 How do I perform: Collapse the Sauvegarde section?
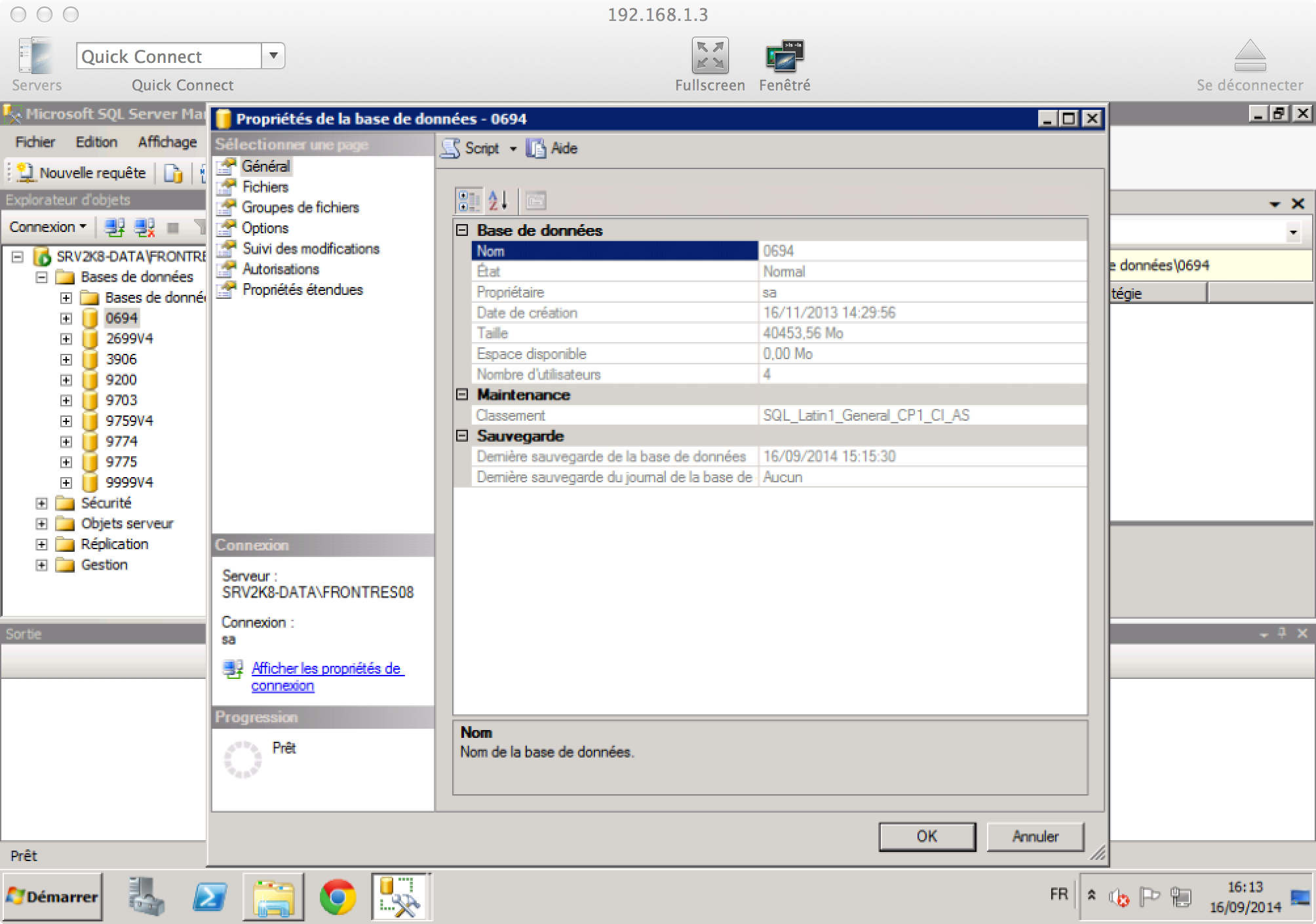coord(462,436)
